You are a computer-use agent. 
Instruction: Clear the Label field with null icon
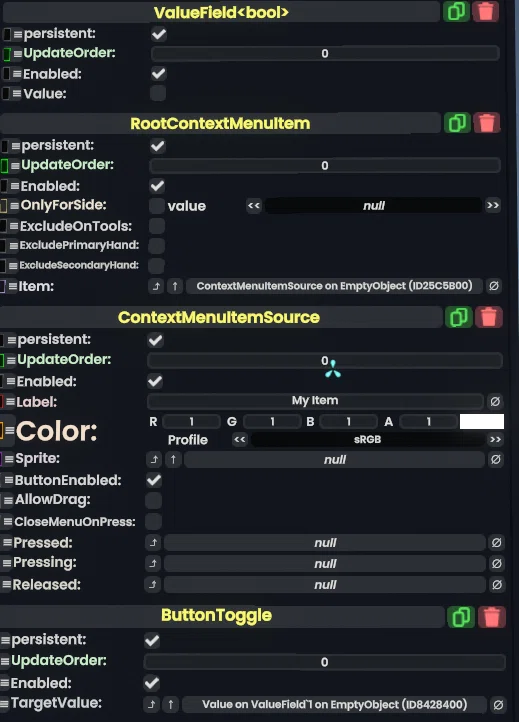(x=495, y=402)
